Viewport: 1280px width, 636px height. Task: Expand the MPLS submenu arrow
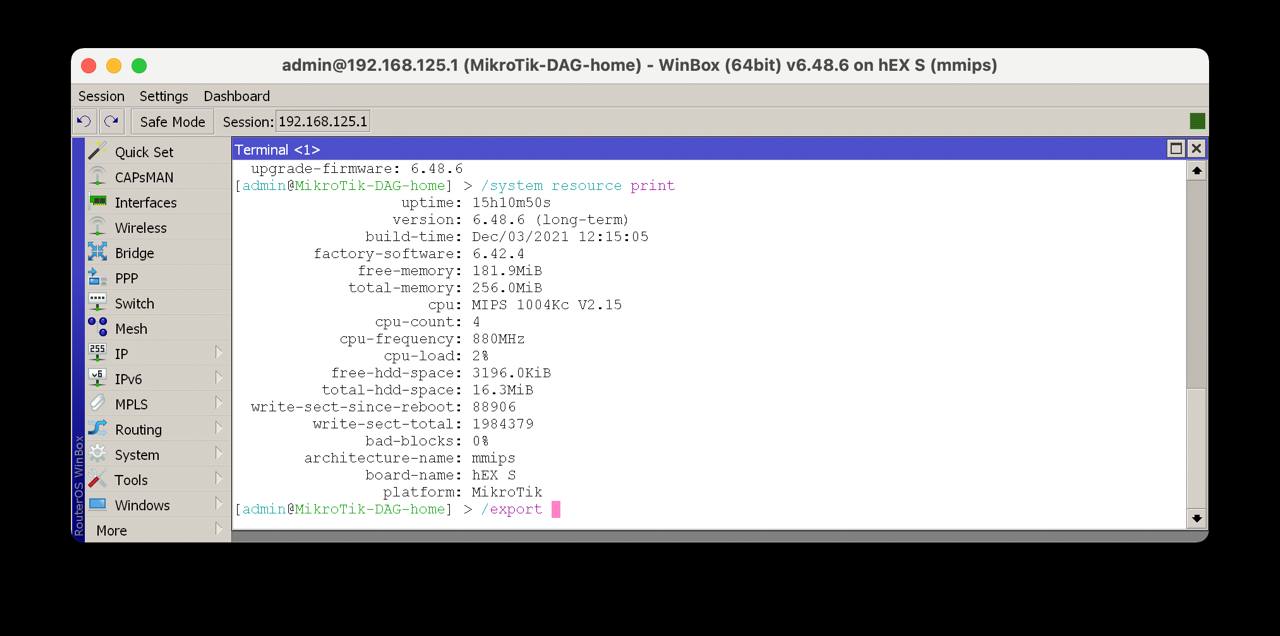click(x=219, y=403)
